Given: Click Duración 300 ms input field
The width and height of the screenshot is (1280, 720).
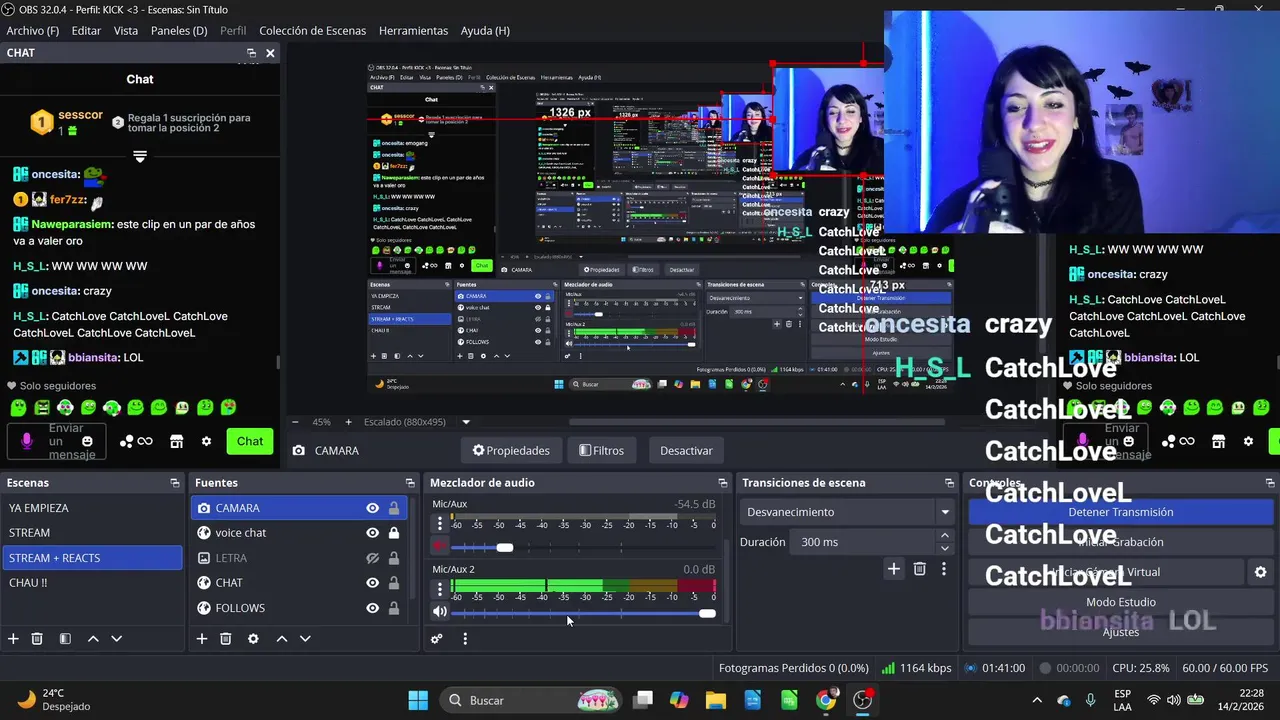Looking at the screenshot, I should point(863,542).
